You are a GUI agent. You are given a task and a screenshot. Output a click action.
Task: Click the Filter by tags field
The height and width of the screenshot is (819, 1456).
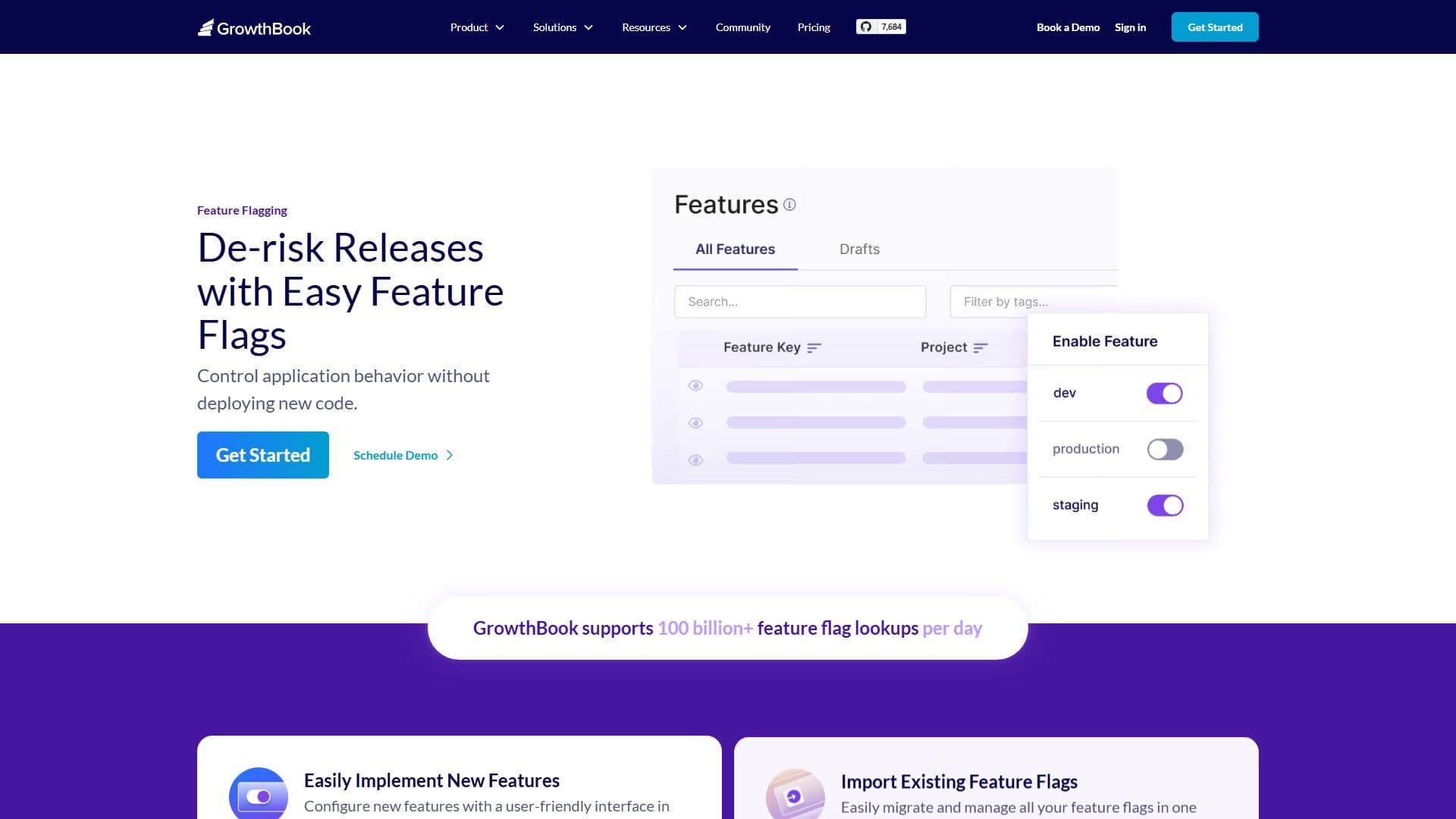1034,302
